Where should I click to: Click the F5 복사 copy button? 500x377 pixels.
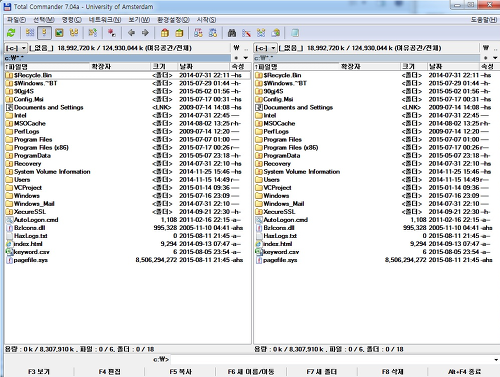click(x=180, y=372)
